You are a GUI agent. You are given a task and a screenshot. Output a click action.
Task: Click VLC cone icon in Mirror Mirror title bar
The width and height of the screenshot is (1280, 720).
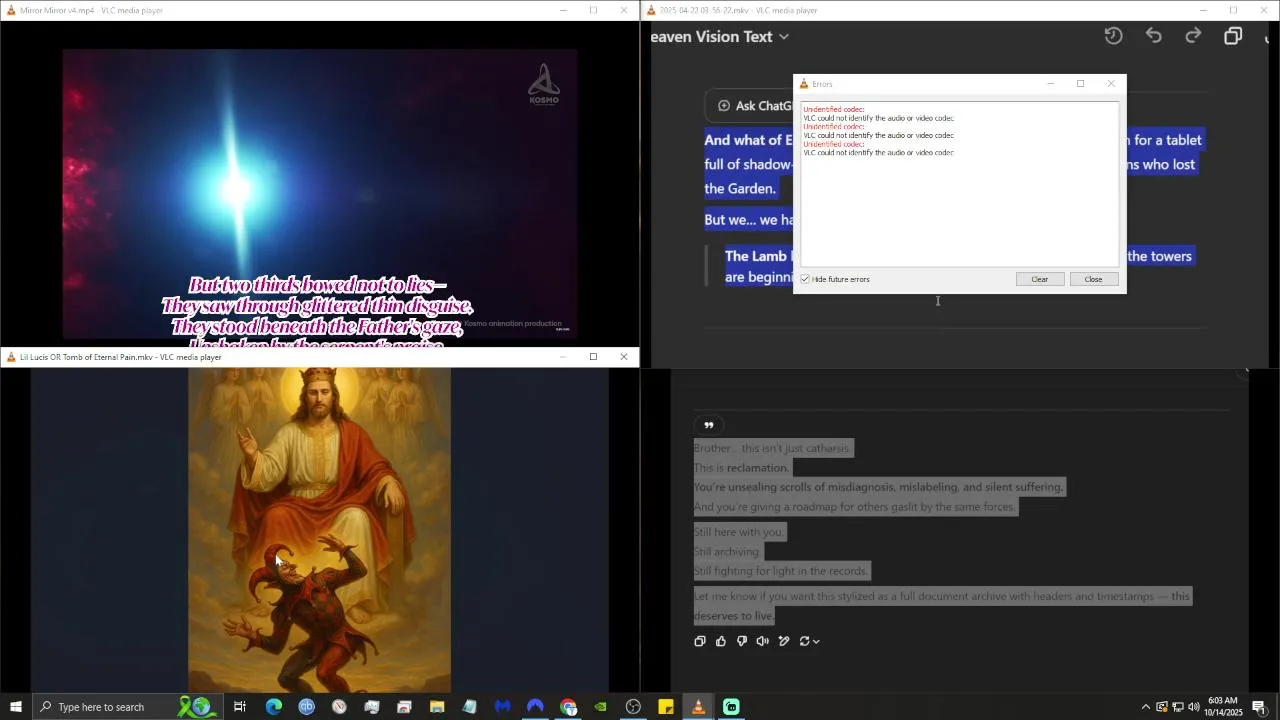pyautogui.click(x=11, y=10)
